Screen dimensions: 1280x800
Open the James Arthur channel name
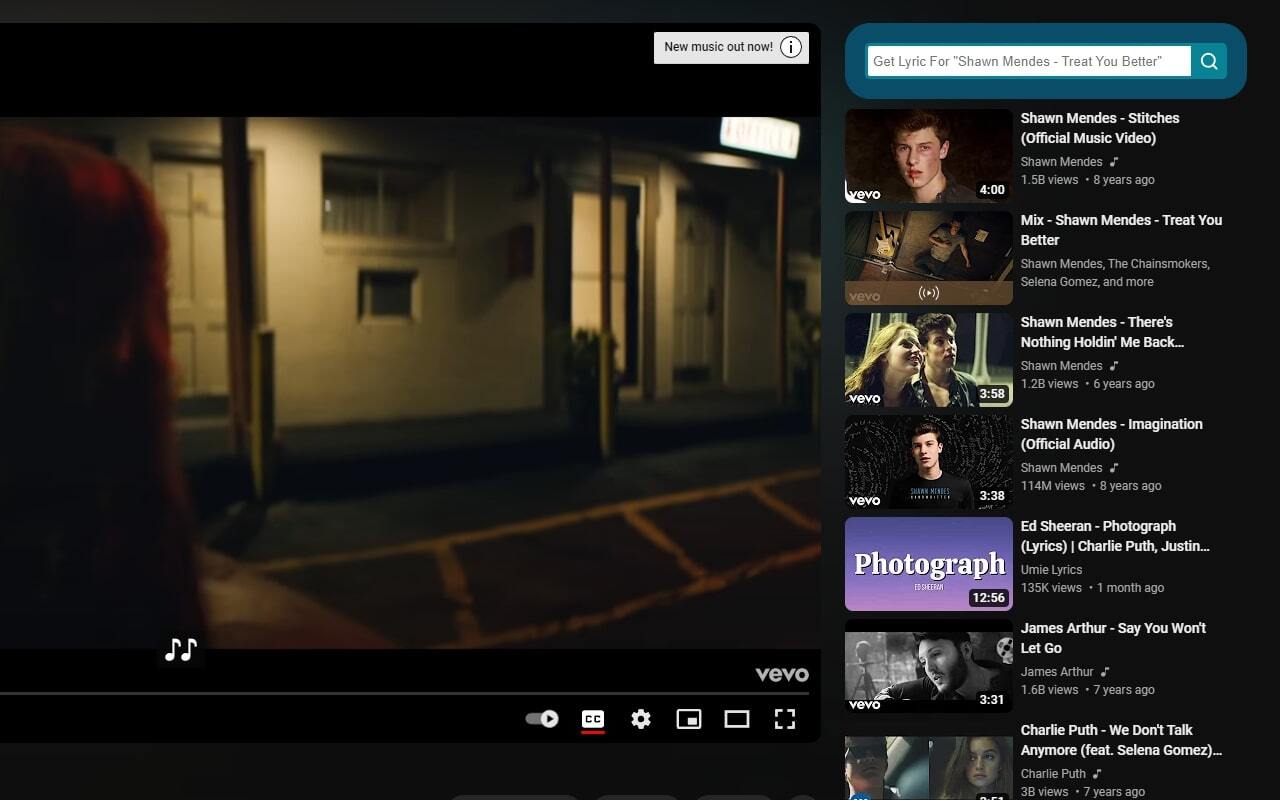point(1057,672)
